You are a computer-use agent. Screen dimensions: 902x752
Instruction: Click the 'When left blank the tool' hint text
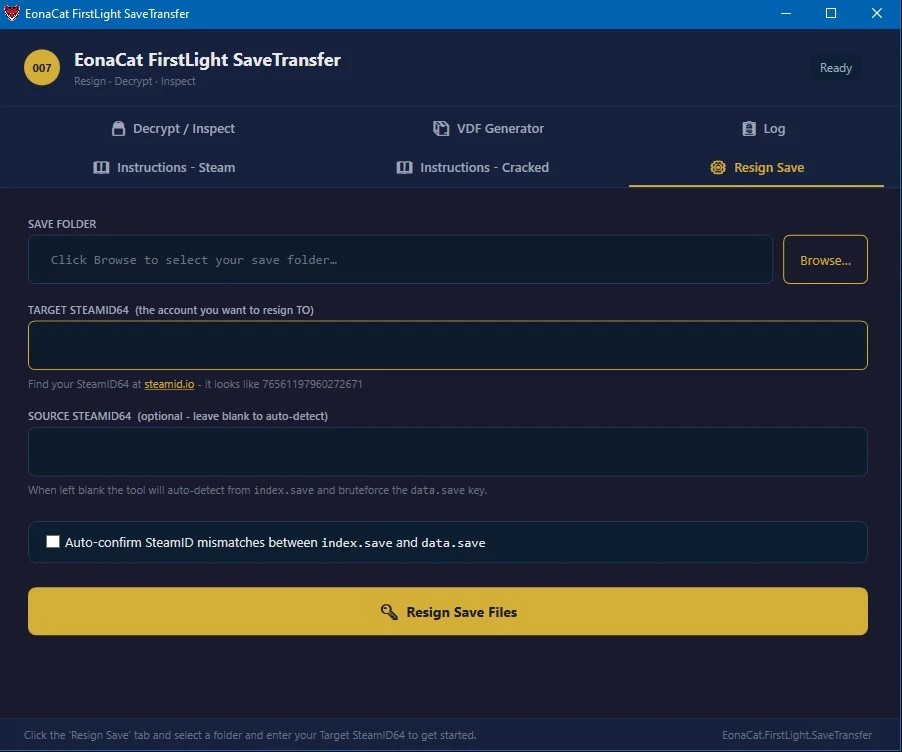(258, 490)
